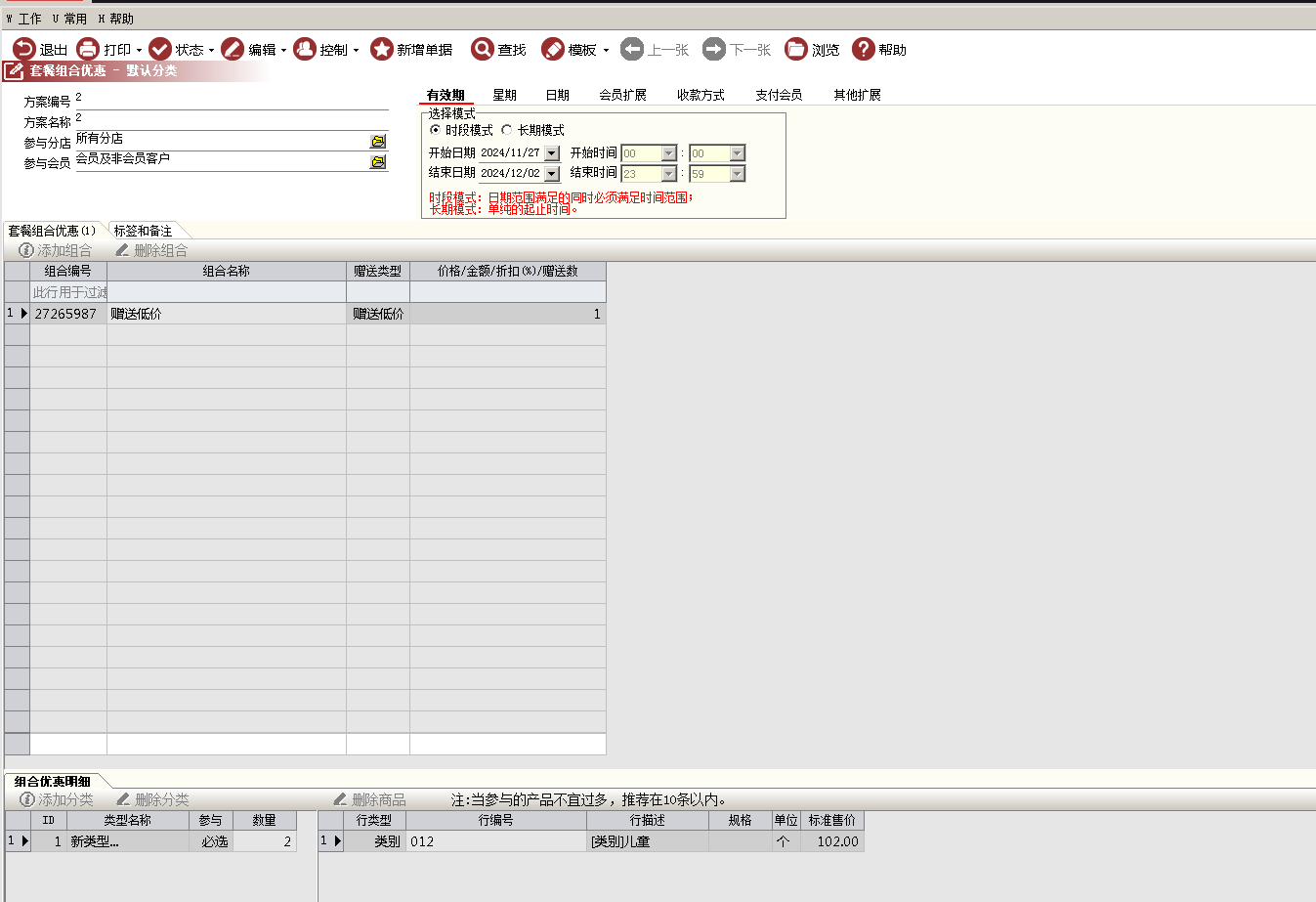Screen dimensions: 1316x902
Task: Click the 控制 control icon
Action: [x=305, y=49]
